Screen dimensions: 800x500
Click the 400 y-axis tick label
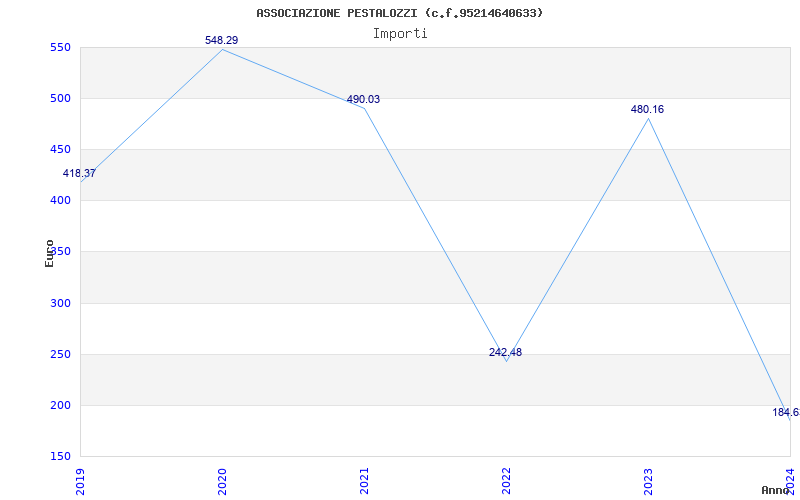click(x=60, y=201)
